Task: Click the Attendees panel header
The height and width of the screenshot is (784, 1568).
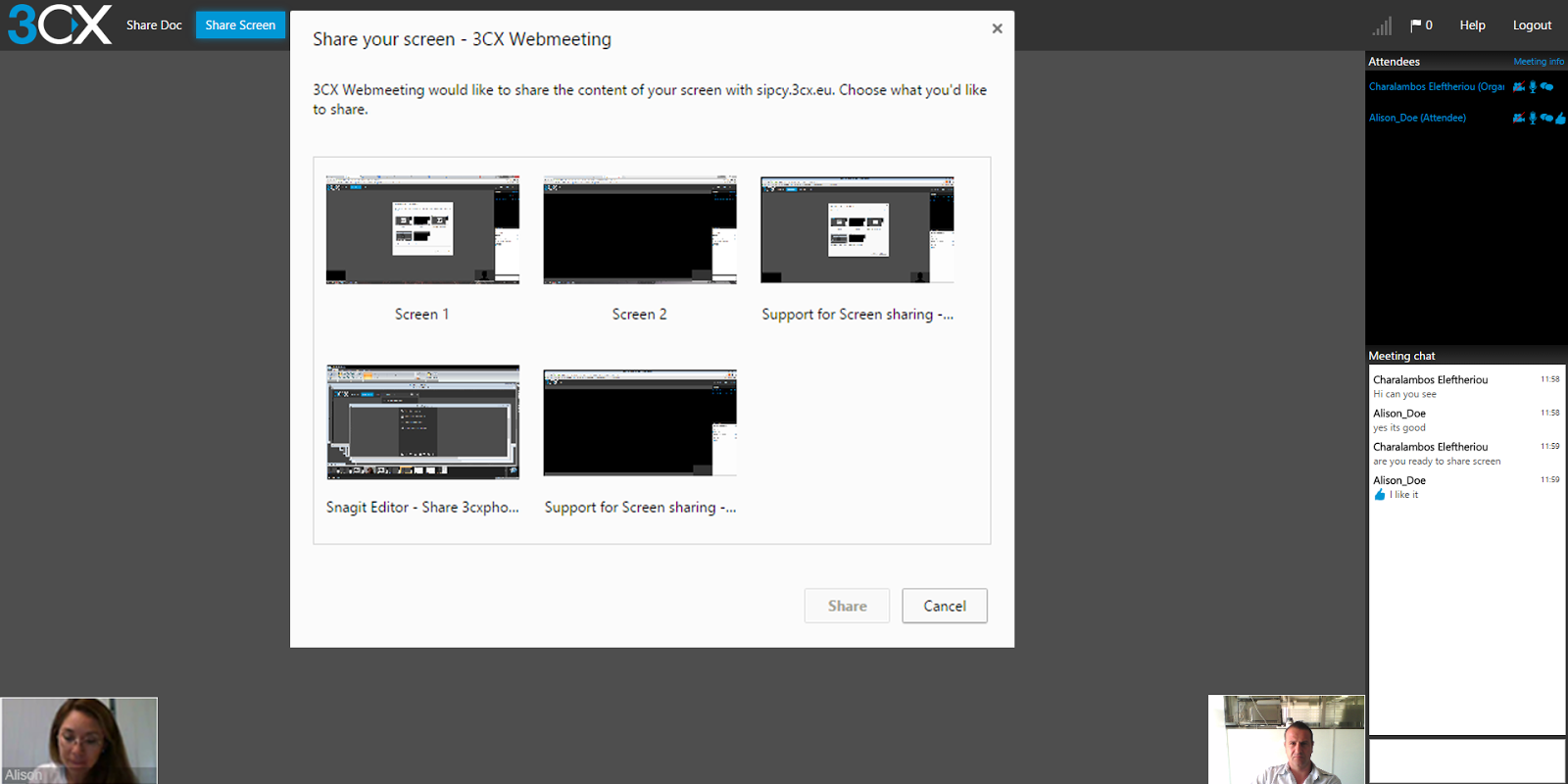Action: click(1394, 62)
